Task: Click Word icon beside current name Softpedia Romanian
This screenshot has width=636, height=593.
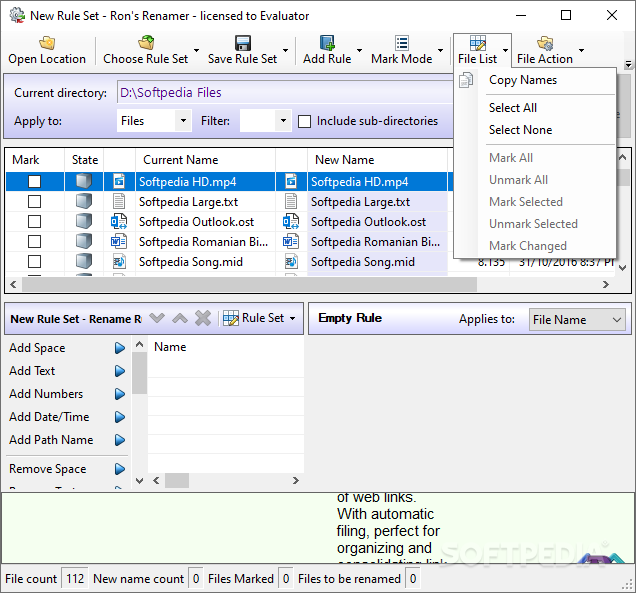Action: pos(119,242)
